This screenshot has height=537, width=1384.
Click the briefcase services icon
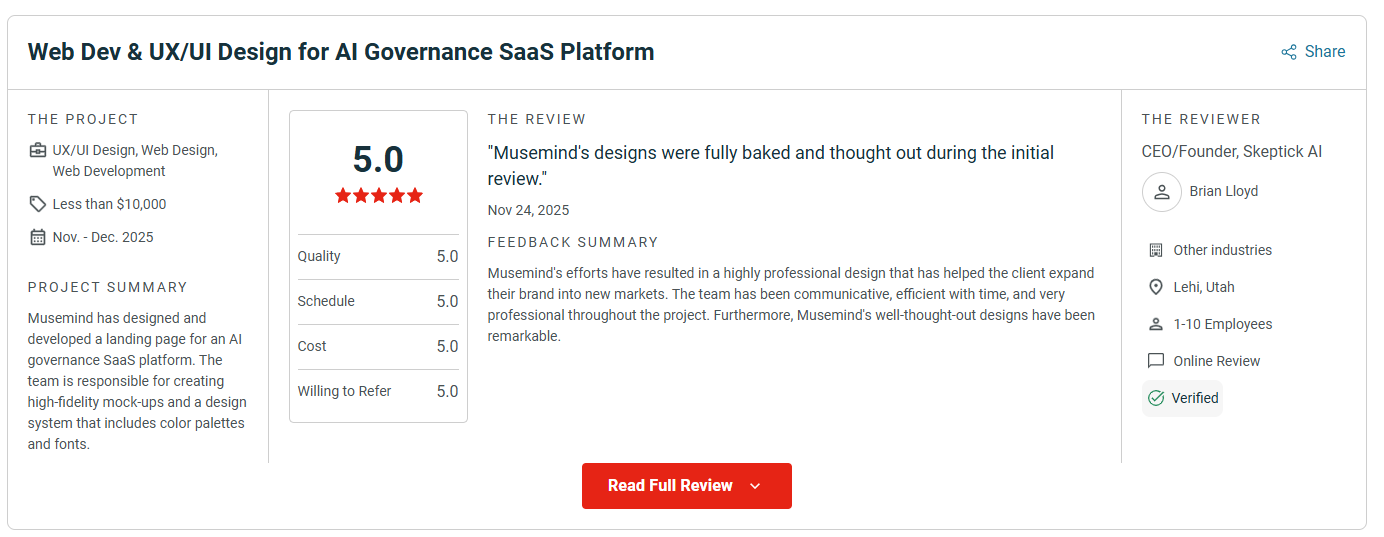tap(37, 151)
